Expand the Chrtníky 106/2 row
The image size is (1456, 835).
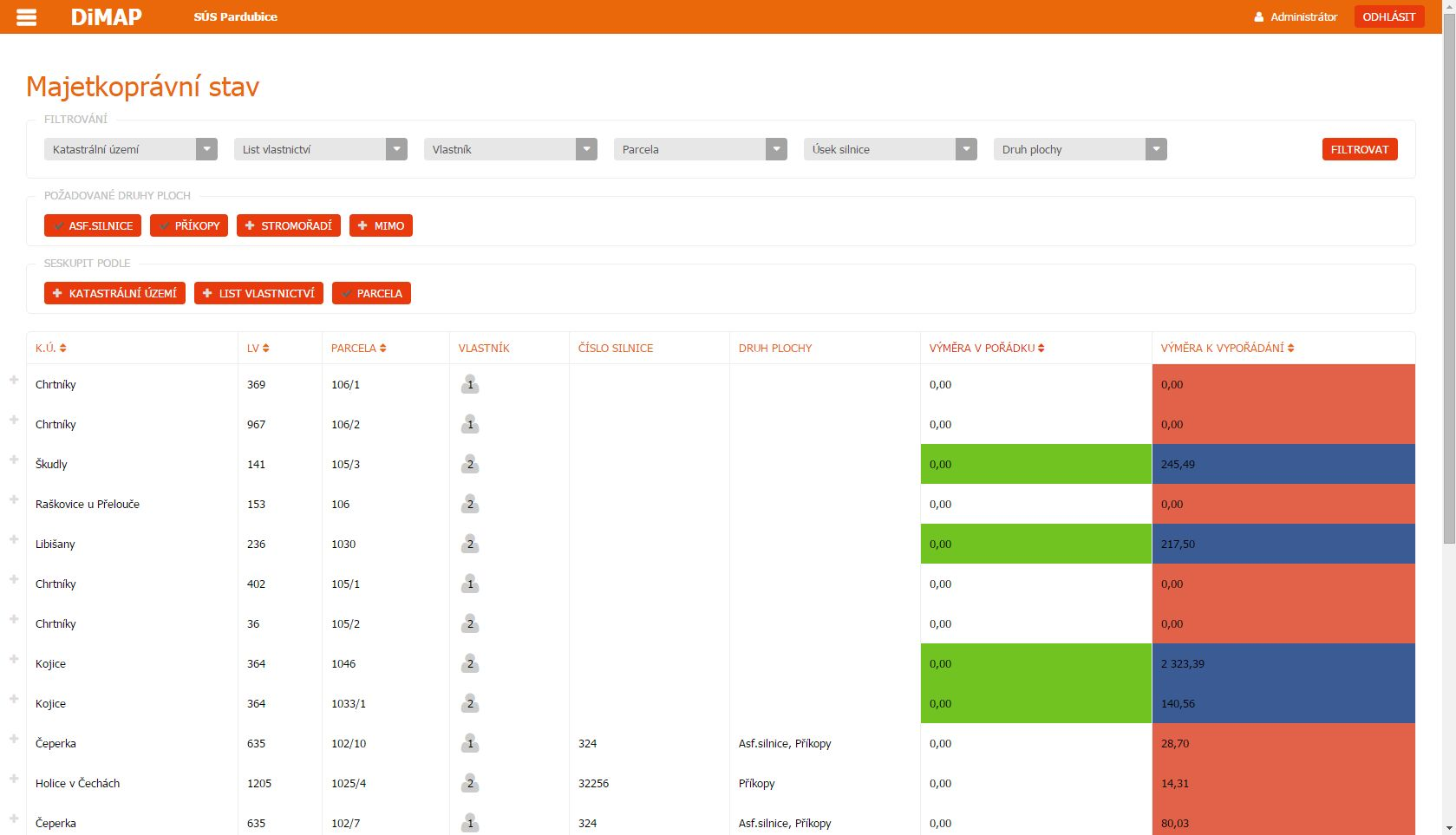(x=14, y=420)
